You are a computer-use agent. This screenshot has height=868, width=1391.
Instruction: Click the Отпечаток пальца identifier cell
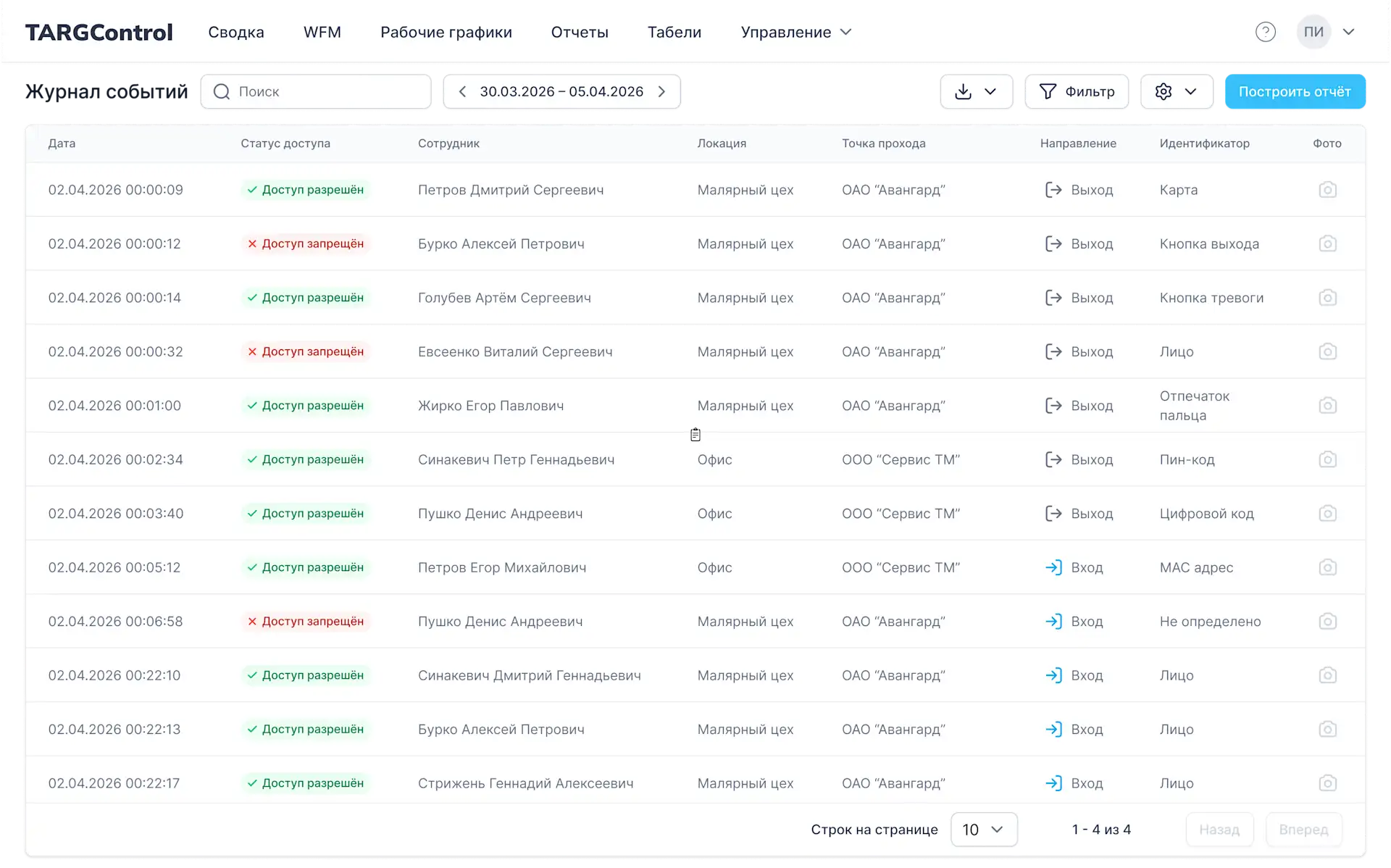click(1195, 406)
